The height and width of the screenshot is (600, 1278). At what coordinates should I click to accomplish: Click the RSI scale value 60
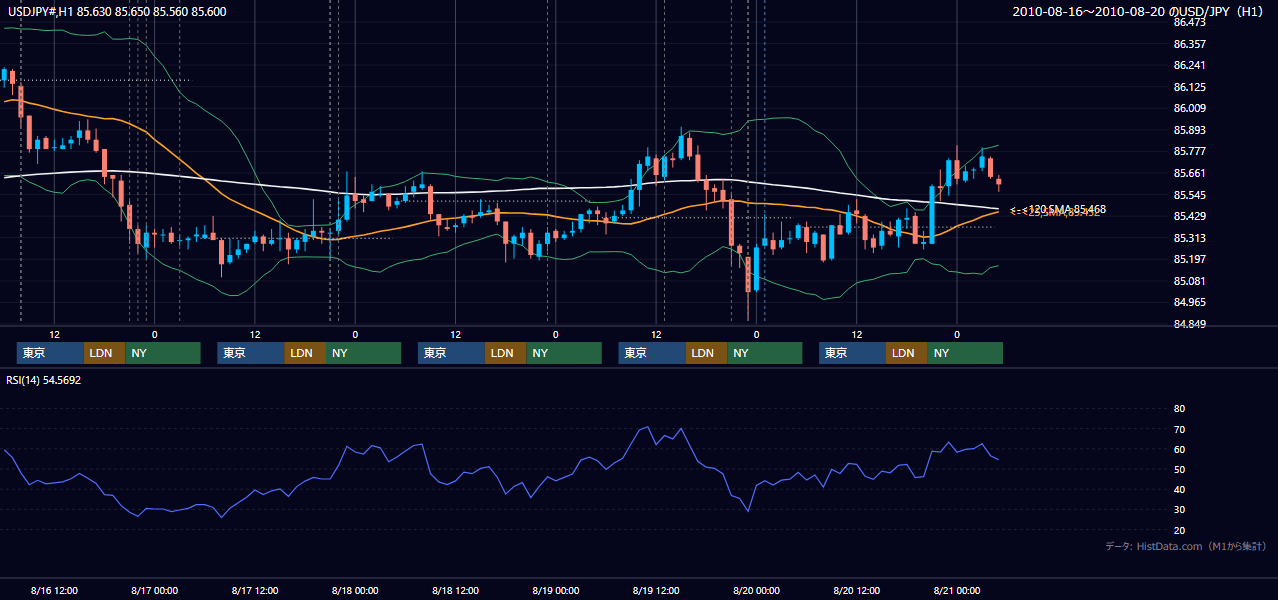tap(1179, 449)
